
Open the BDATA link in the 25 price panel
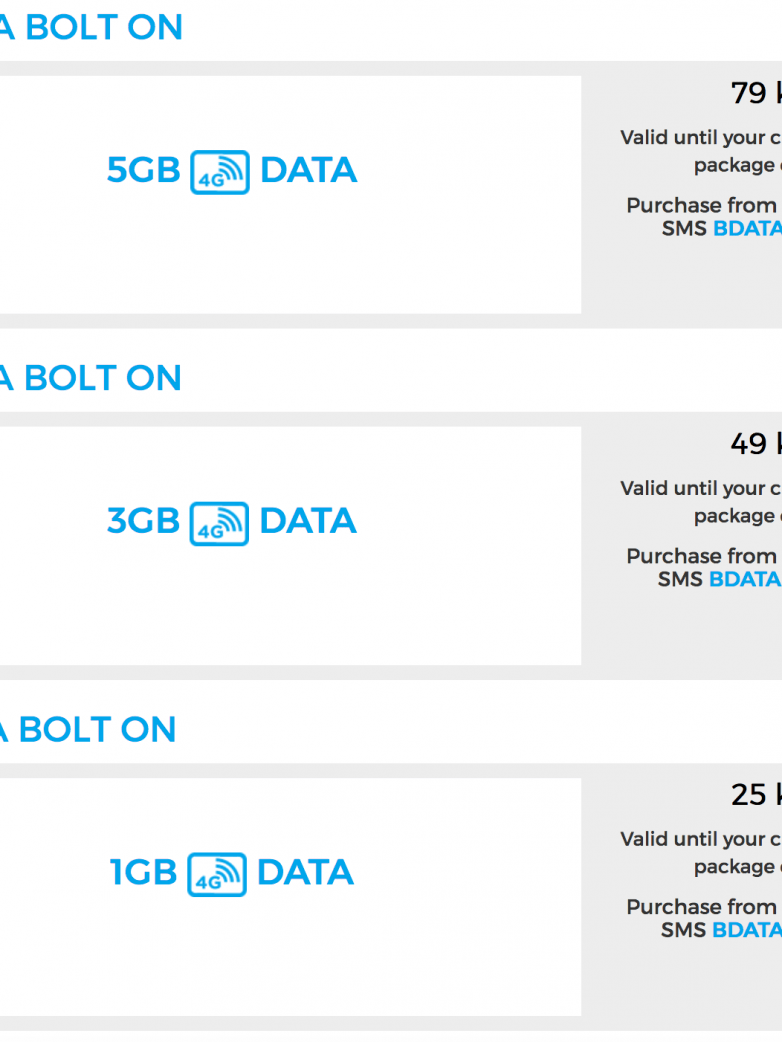point(747,931)
